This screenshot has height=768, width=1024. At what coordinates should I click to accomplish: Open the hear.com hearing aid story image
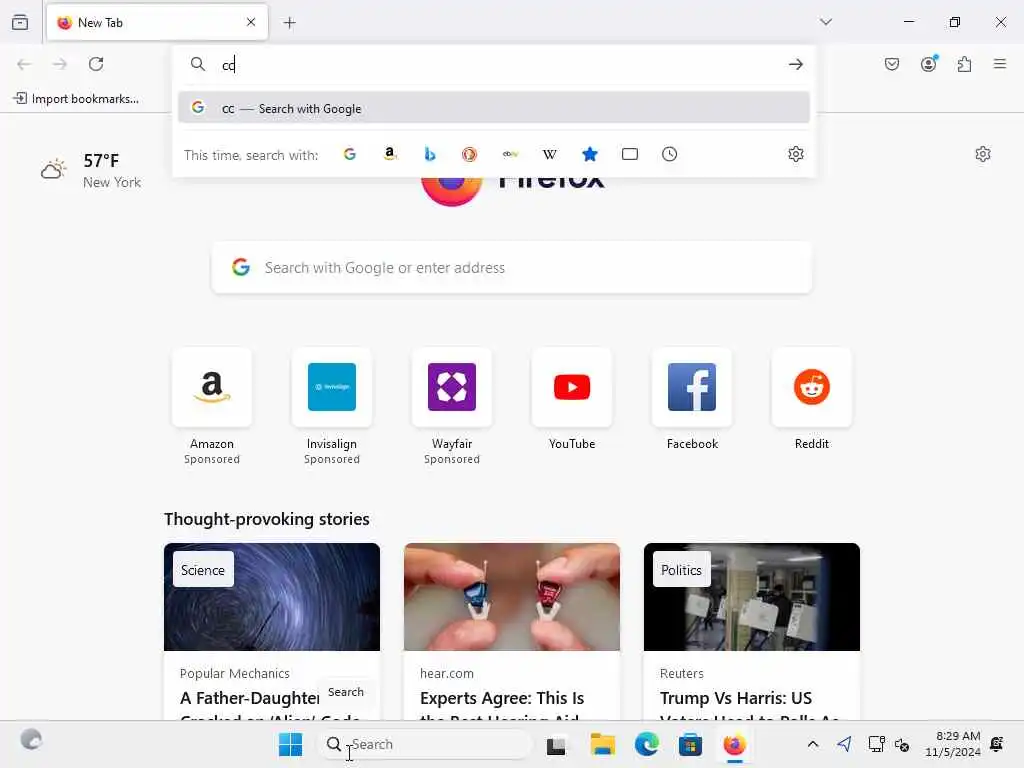coord(512,597)
